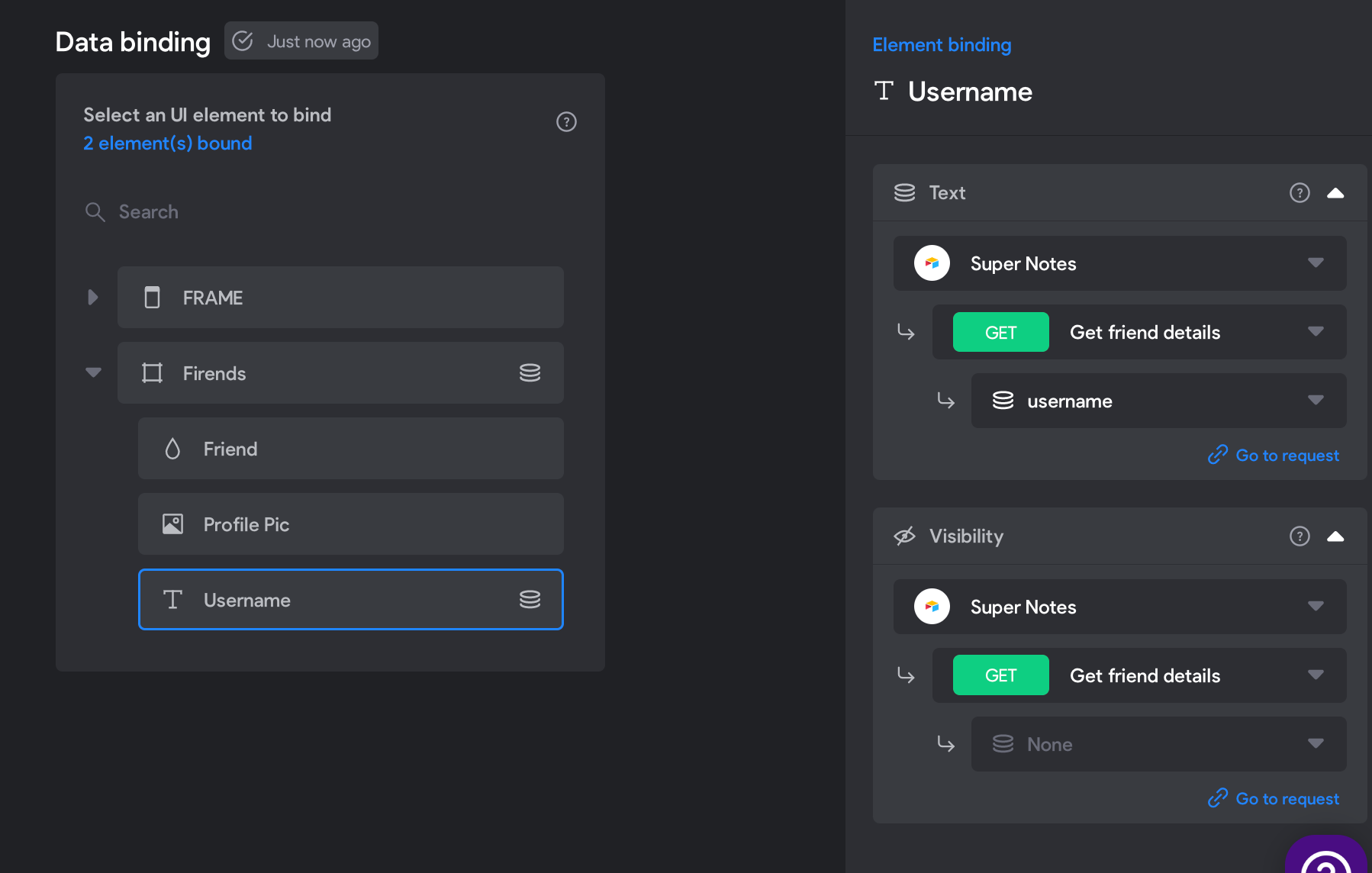Open the Super Notes dropdown under Text
This screenshot has width=1372, height=873.
[1120, 263]
